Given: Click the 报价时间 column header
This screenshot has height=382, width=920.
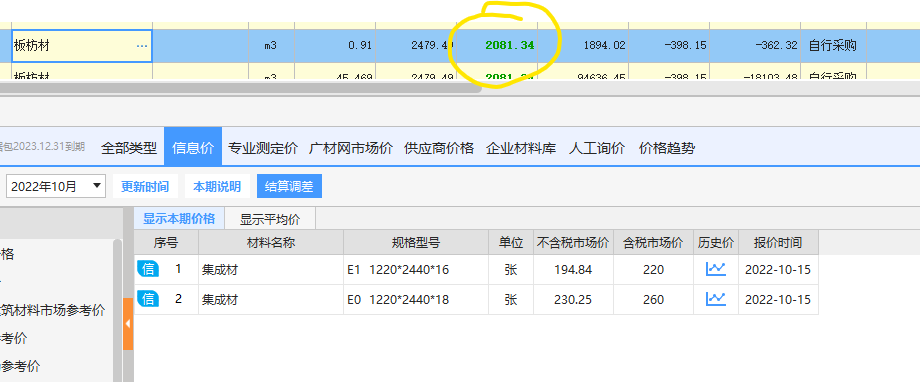Looking at the screenshot, I should (x=778, y=242).
